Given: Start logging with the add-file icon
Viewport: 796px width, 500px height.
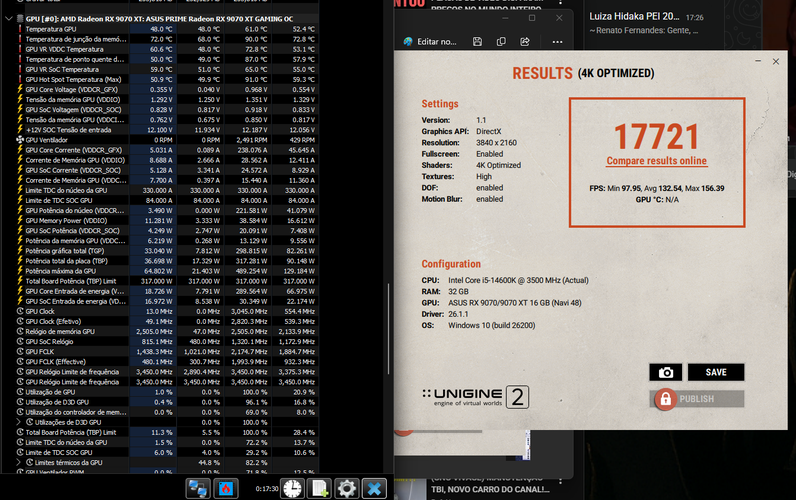Looking at the screenshot, I should (320, 489).
